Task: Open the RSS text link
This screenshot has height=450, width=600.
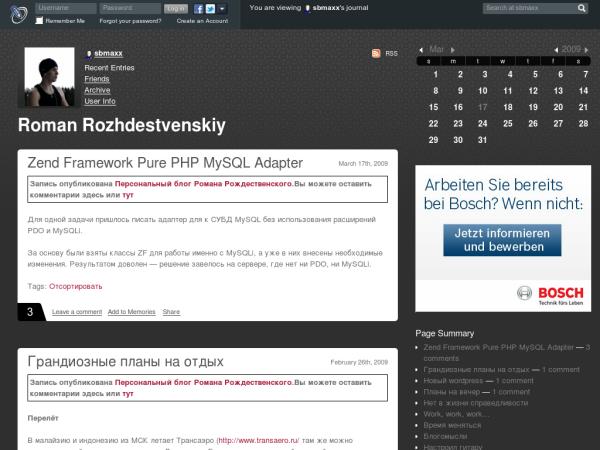Action: pos(391,54)
